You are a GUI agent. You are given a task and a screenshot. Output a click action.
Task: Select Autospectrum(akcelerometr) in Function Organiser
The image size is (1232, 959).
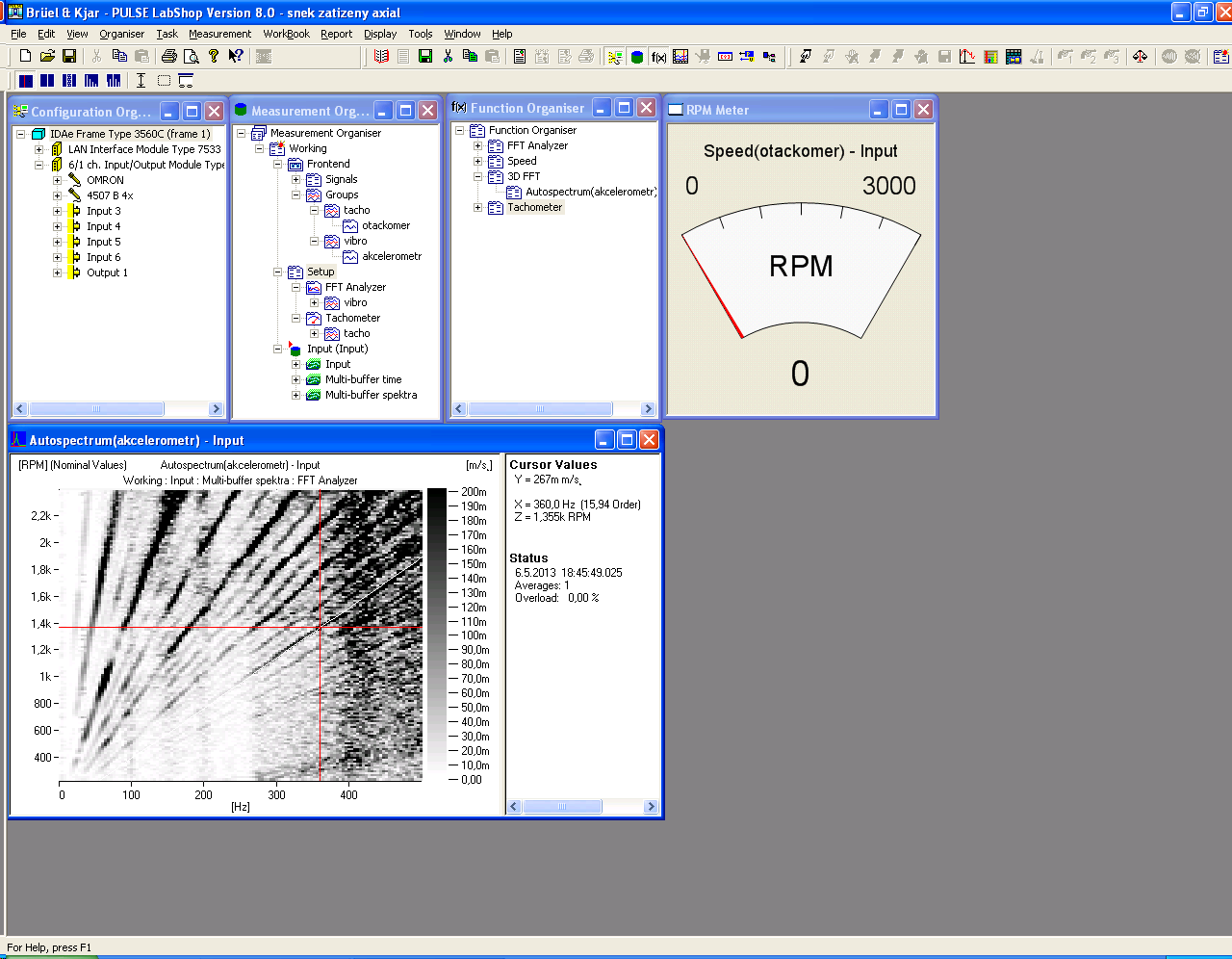[x=590, y=192]
